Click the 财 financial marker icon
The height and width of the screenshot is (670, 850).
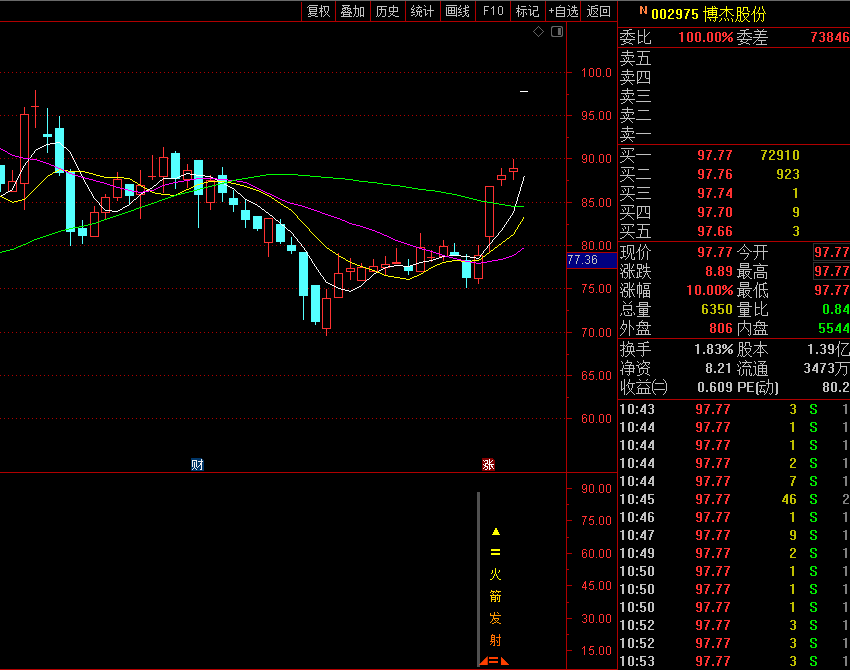[197, 464]
